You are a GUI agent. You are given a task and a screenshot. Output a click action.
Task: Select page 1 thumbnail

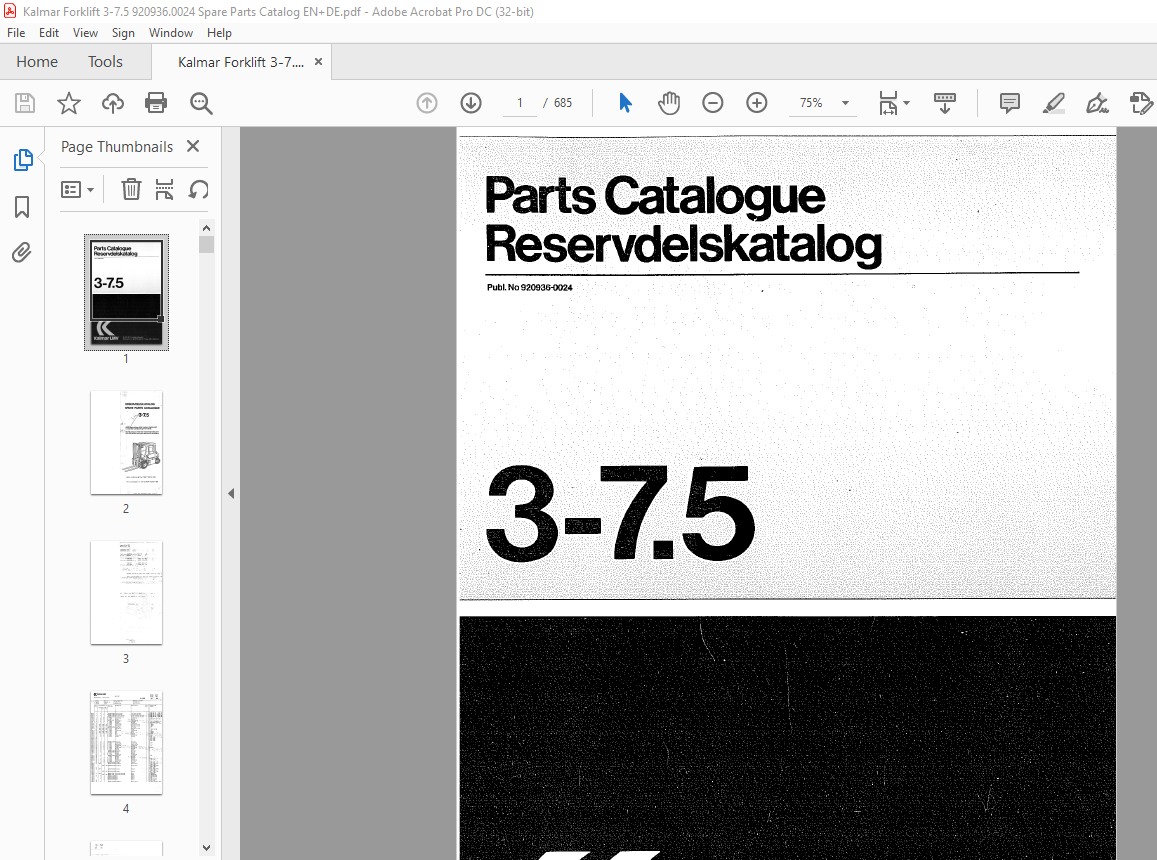point(126,292)
